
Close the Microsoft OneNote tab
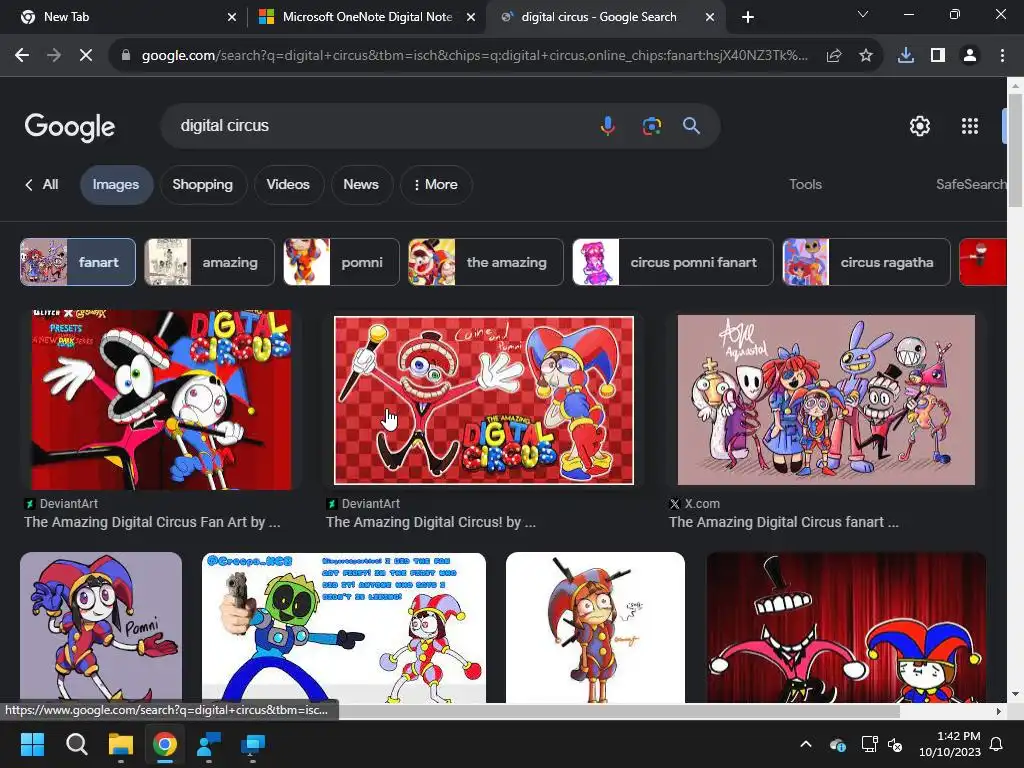tap(471, 17)
